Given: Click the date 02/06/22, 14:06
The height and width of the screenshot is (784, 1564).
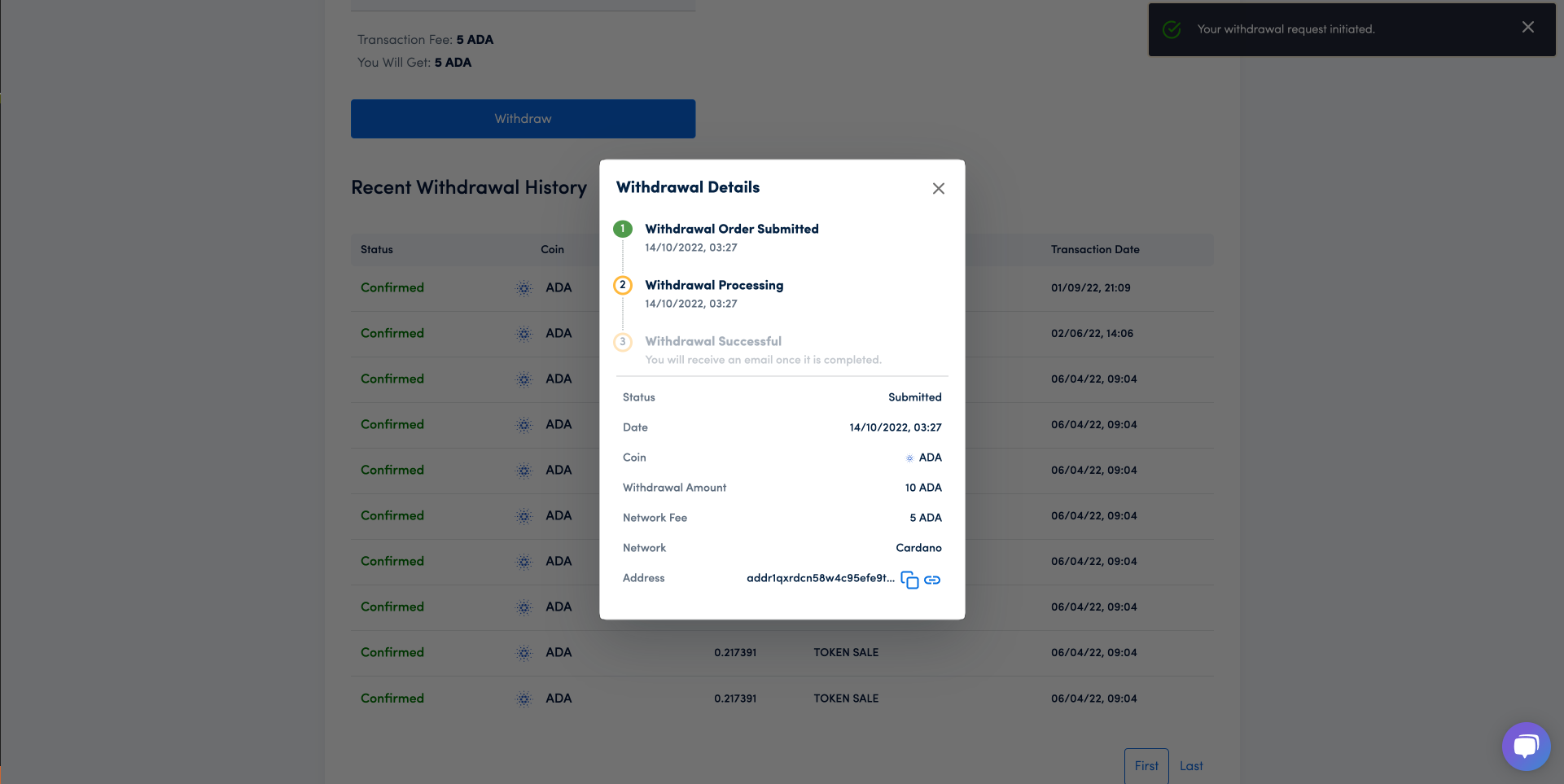Looking at the screenshot, I should [x=1092, y=333].
